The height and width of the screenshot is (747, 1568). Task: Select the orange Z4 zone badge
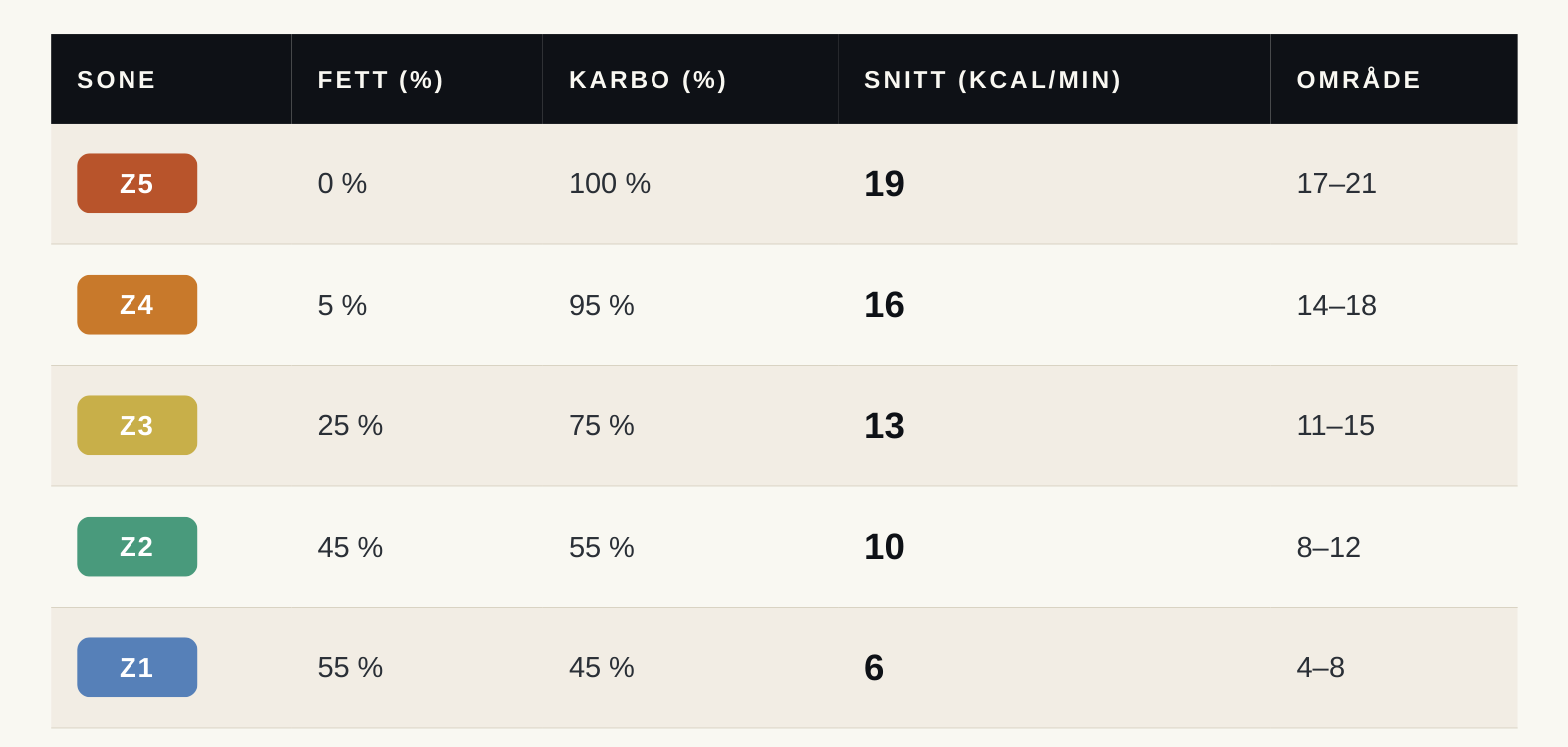[x=136, y=305]
